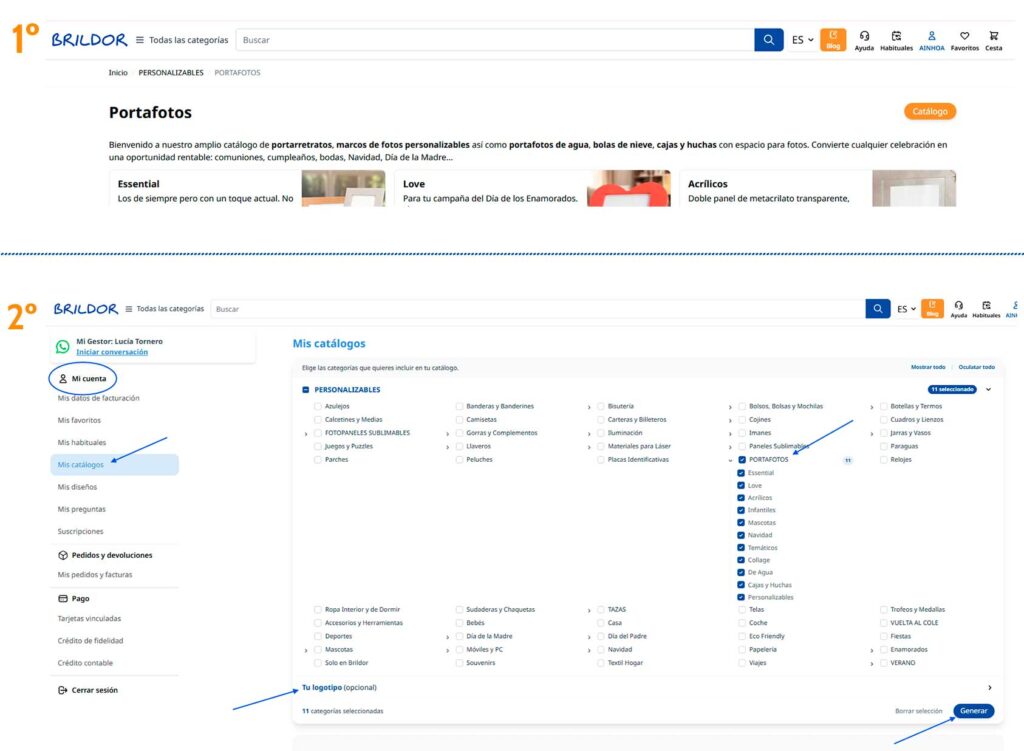Screen dimensions: 1024x751
Task: Uncheck the Love checkbox under PORTAFOTOS
Action: tap(741, 485)
